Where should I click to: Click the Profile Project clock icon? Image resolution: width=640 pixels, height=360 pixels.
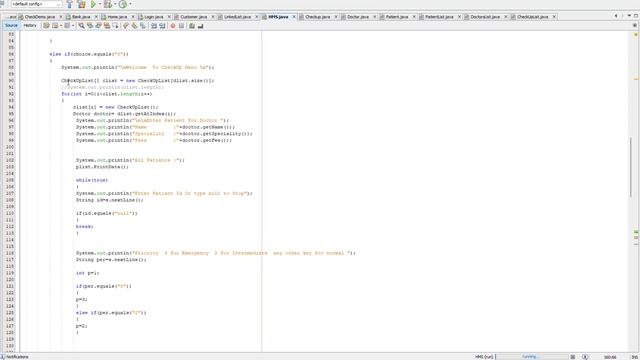click(122, 4)
